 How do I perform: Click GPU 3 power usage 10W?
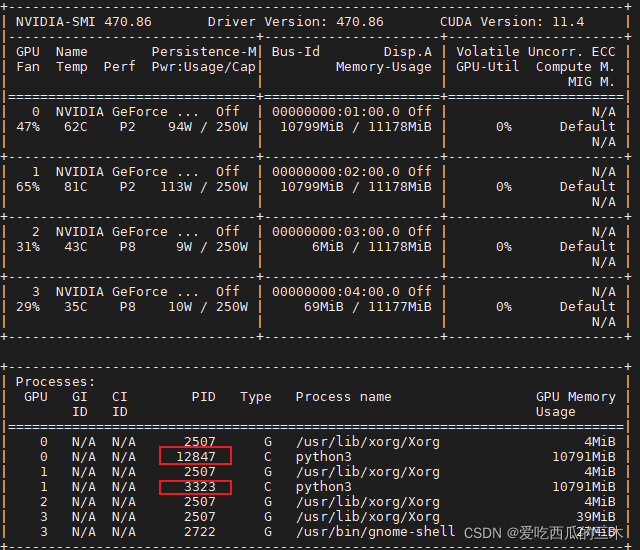pyautogui.click(x=180, y=307)
